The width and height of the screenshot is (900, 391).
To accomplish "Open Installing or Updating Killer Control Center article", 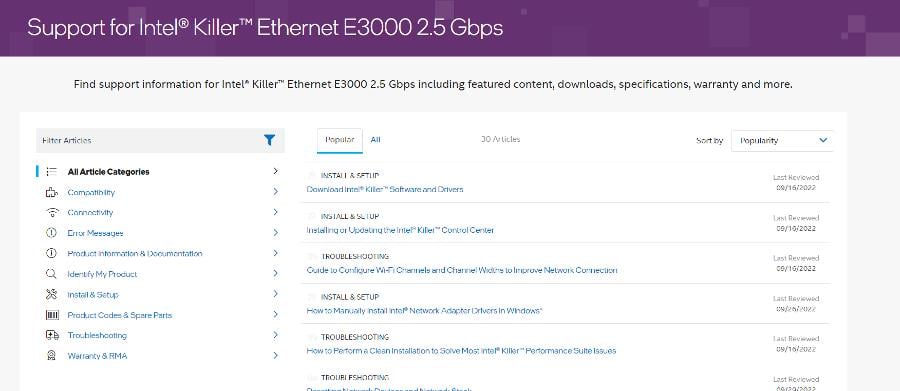I will pos(400,230).
